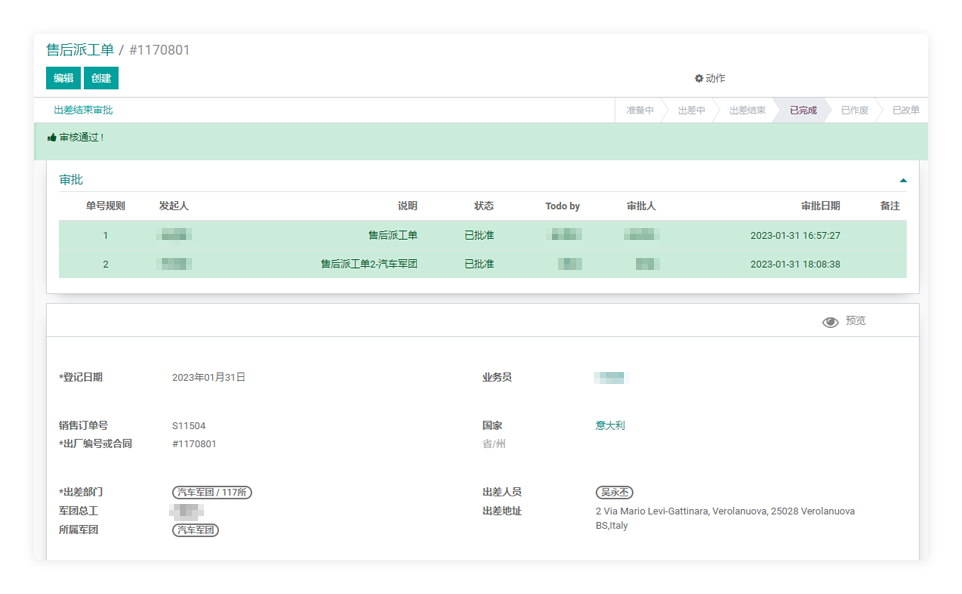
Task: Select the 已改单 status stage
Action: 905,111
